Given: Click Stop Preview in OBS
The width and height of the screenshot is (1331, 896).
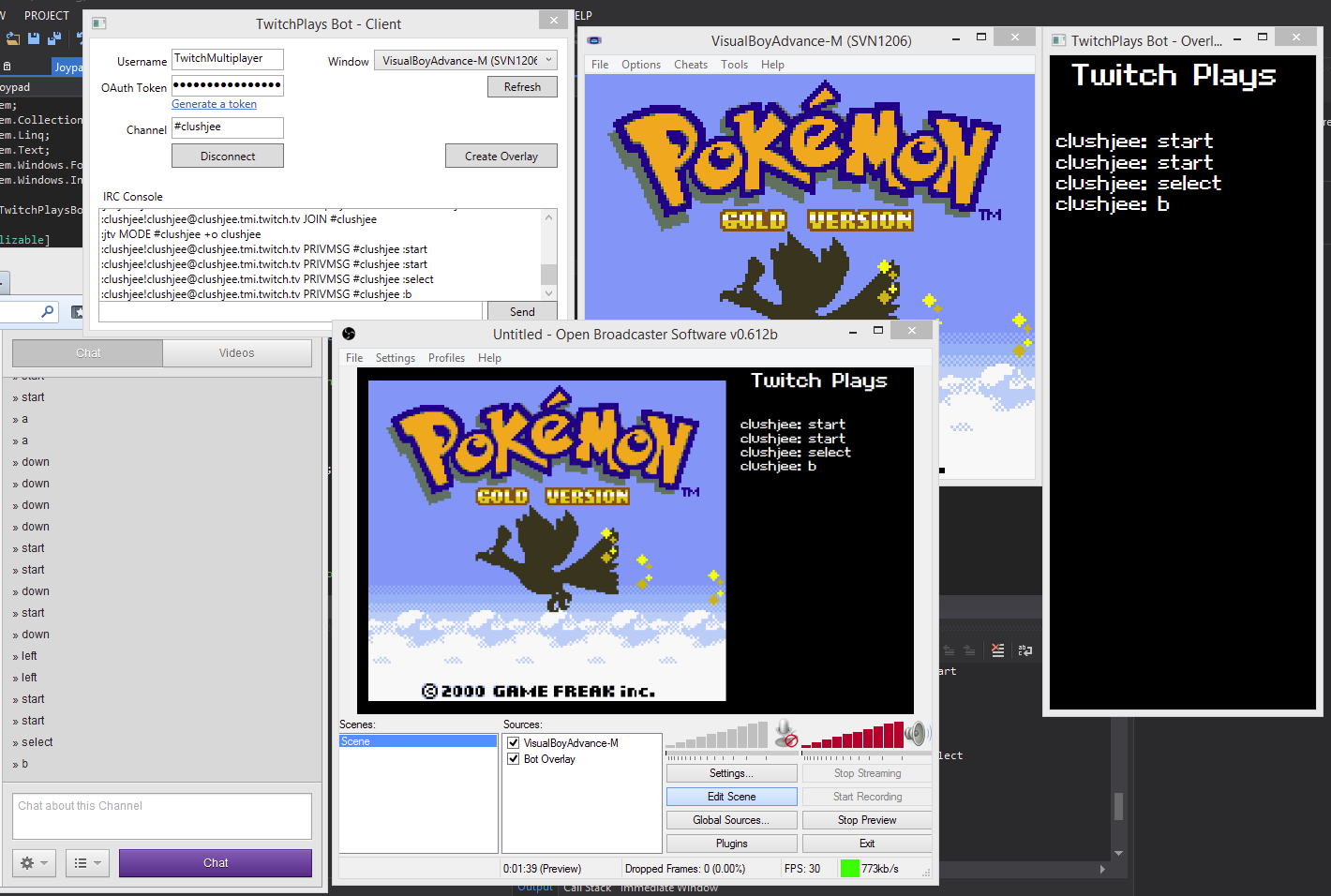Looking at the screenshot, I should 867,820.
